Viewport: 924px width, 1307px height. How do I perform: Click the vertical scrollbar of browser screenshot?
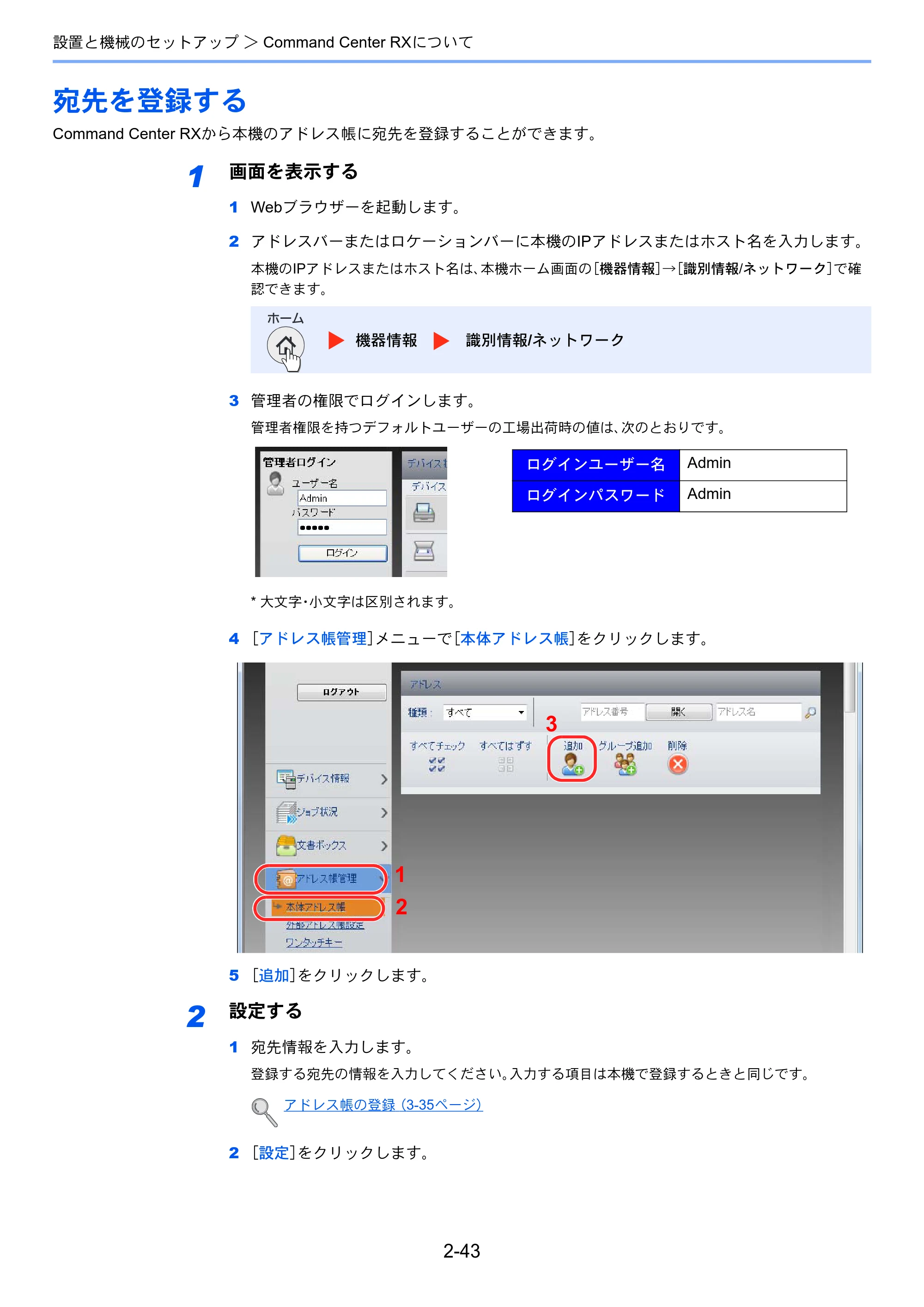point(850,807)
